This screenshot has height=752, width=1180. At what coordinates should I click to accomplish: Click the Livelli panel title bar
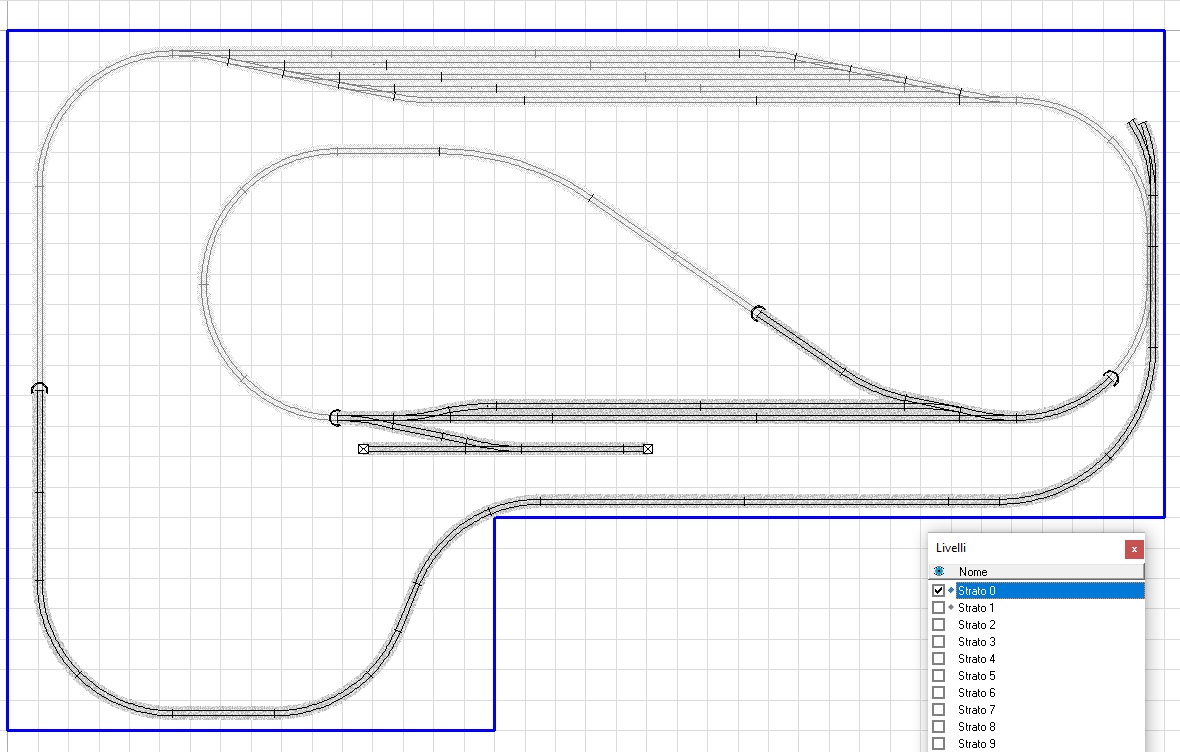coord(1020,548)
